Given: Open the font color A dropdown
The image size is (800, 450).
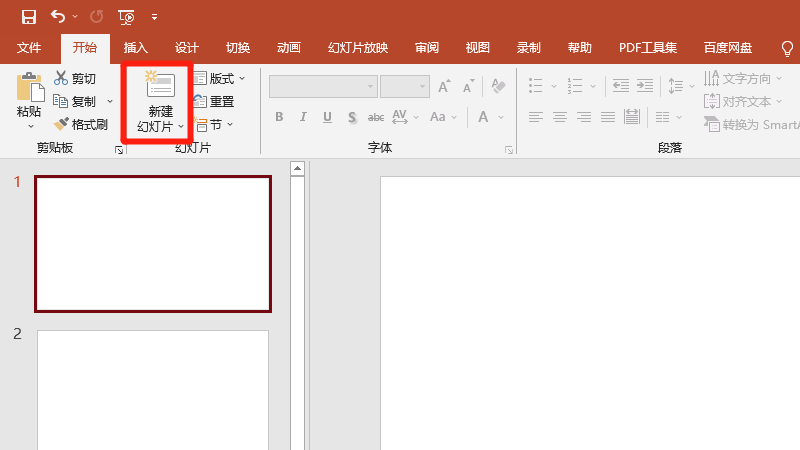Looking at the screenshot, I should (x=499, y=117).
